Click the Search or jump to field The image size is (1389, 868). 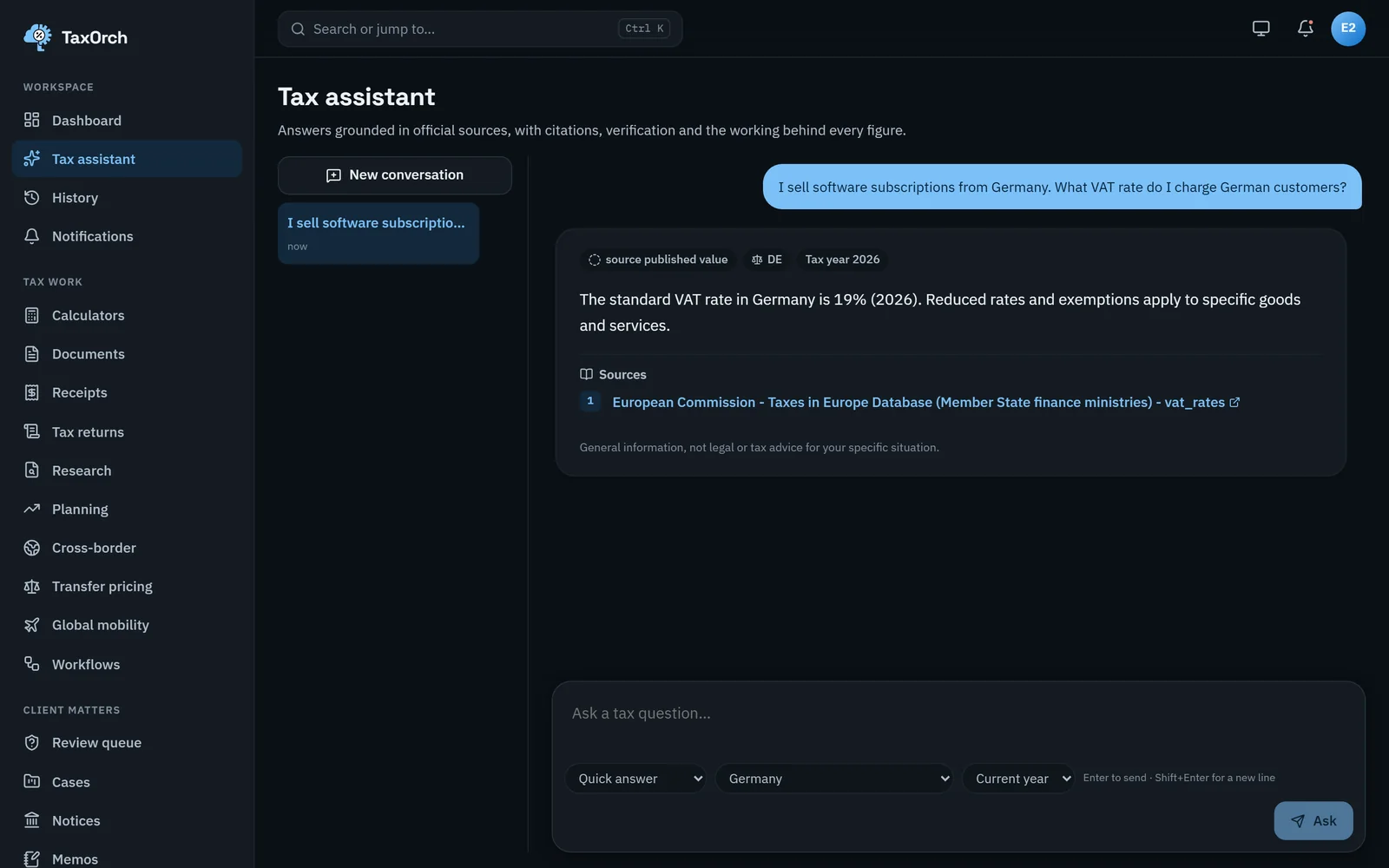480,29
